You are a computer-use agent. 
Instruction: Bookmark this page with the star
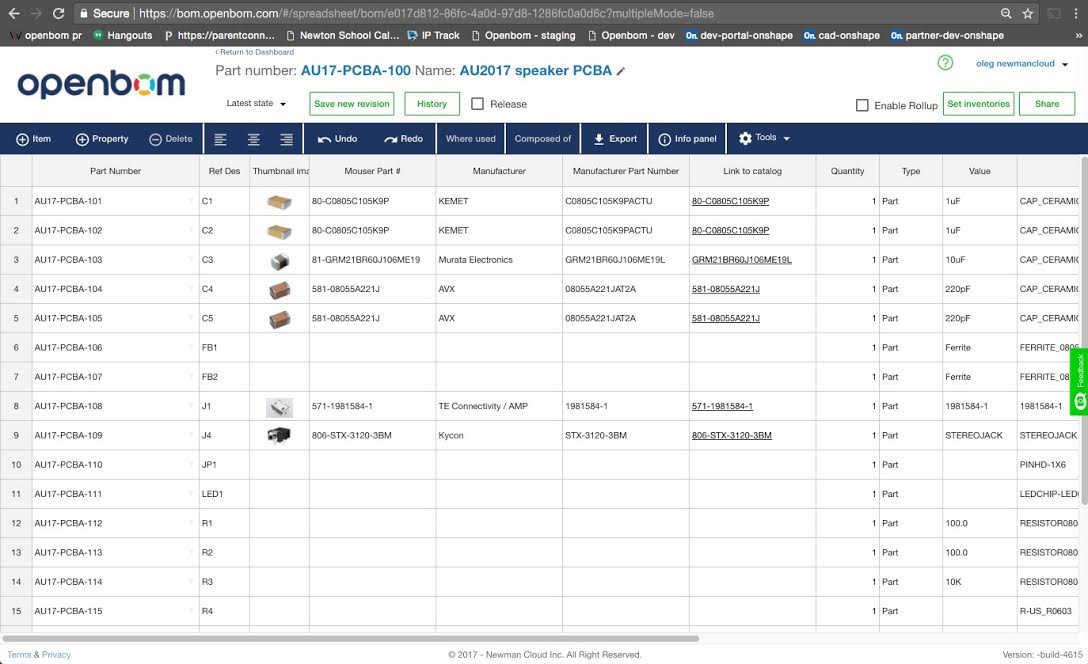(x=1028, y=13)
